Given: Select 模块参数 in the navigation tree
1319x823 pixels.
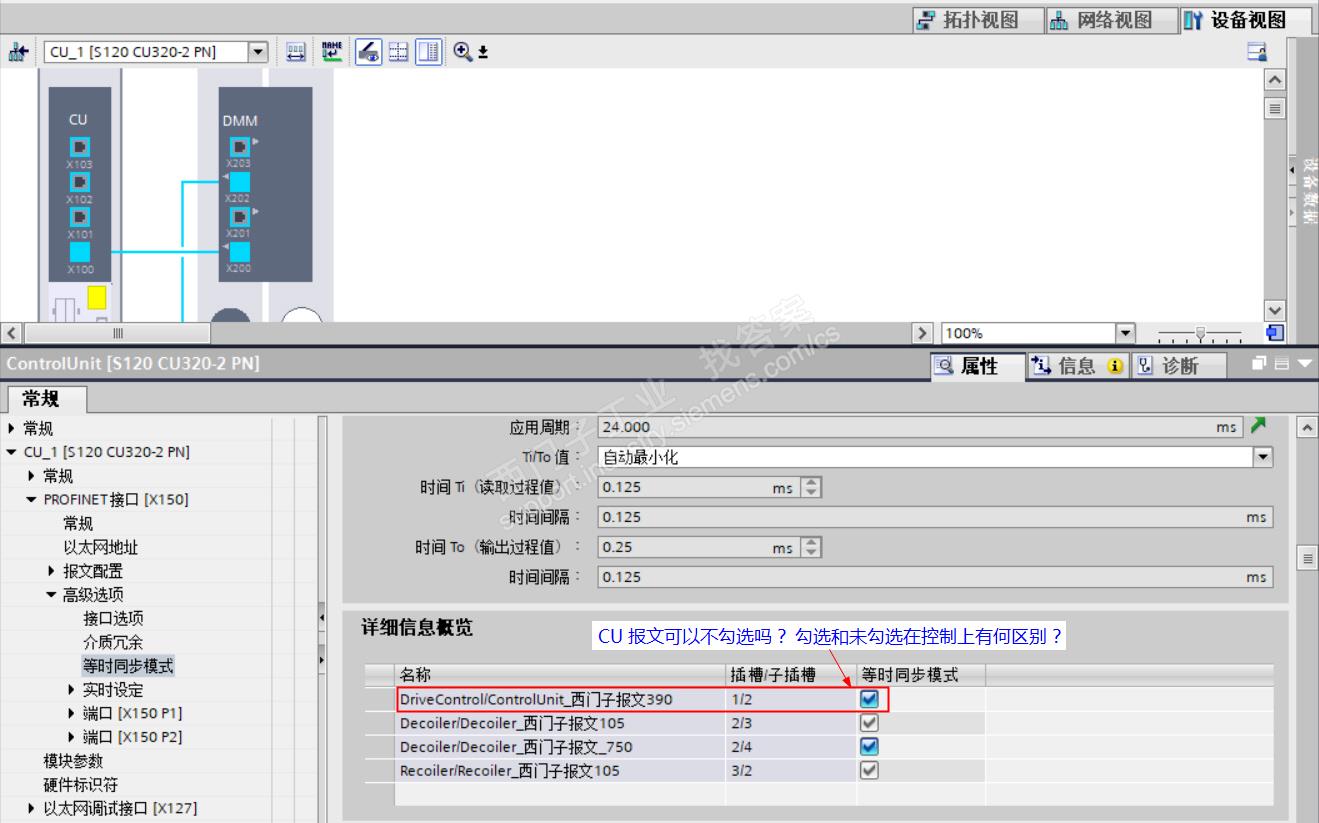Looking at the screenshot, I should pos(73,761).
